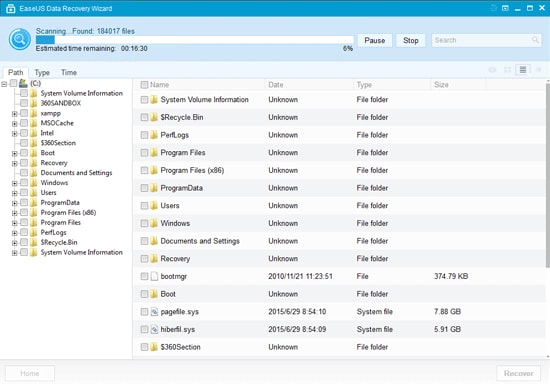Viewport: 550px width, 385px height.
Task: Click the xampp folder icon in tree
Action: [x=33, y=113]
